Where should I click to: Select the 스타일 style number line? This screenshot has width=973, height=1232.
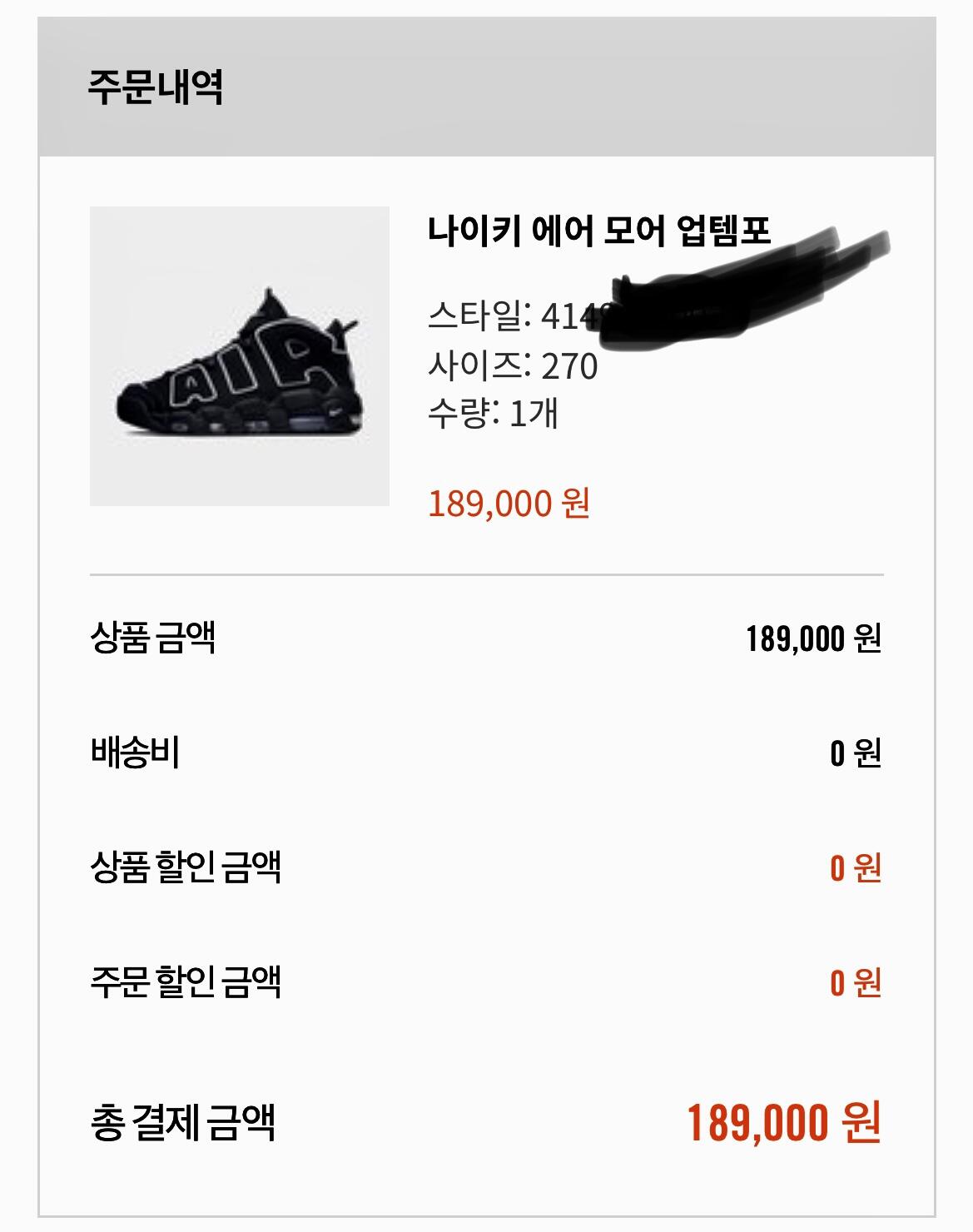click(516, 315)
